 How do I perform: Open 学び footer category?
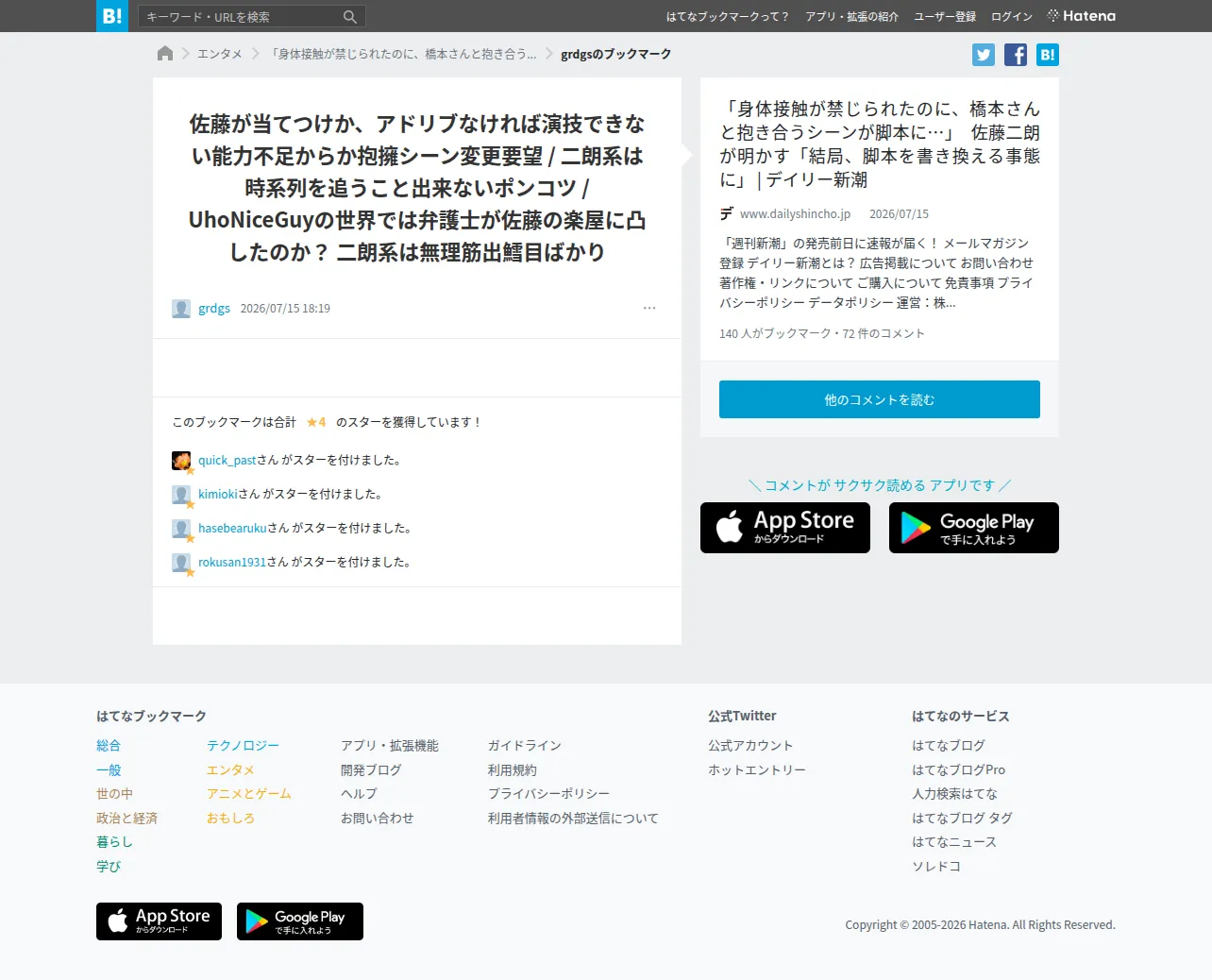109,867
